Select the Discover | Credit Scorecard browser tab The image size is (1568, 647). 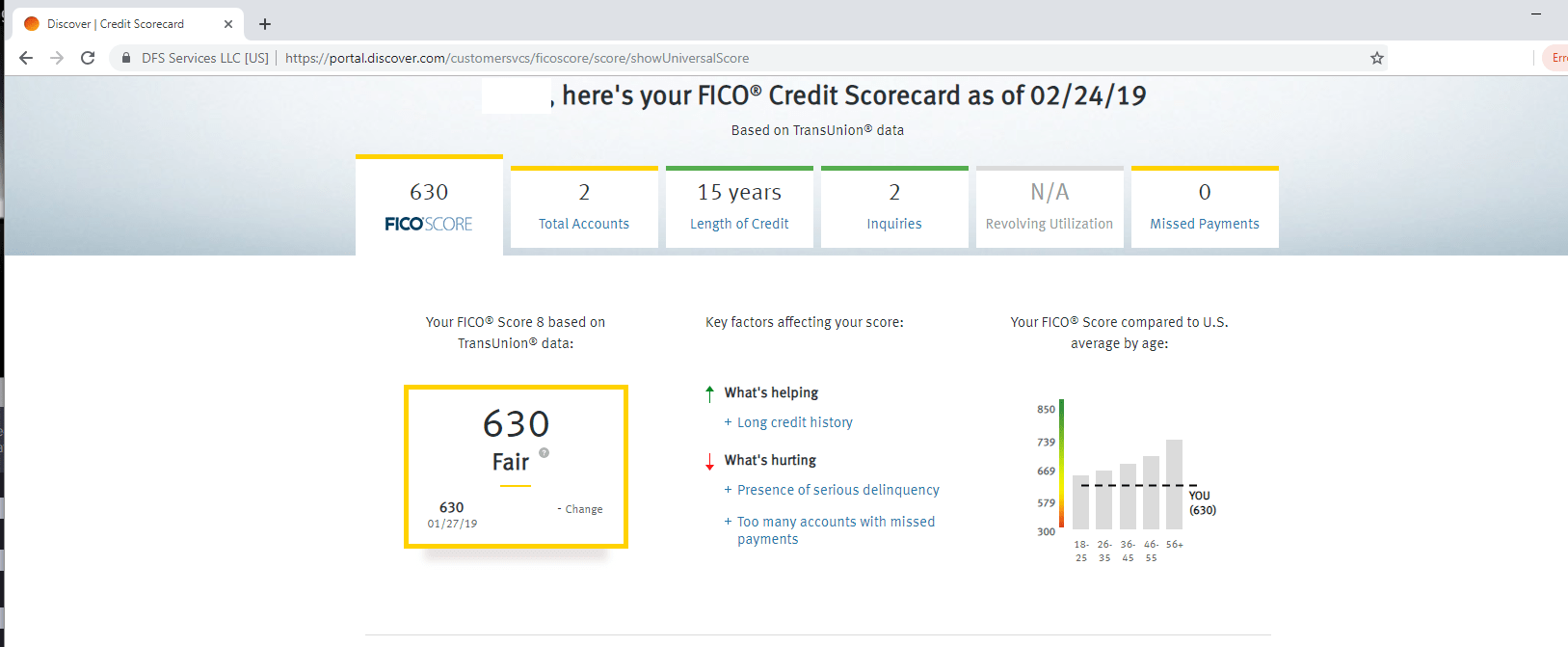pos(128,24)
